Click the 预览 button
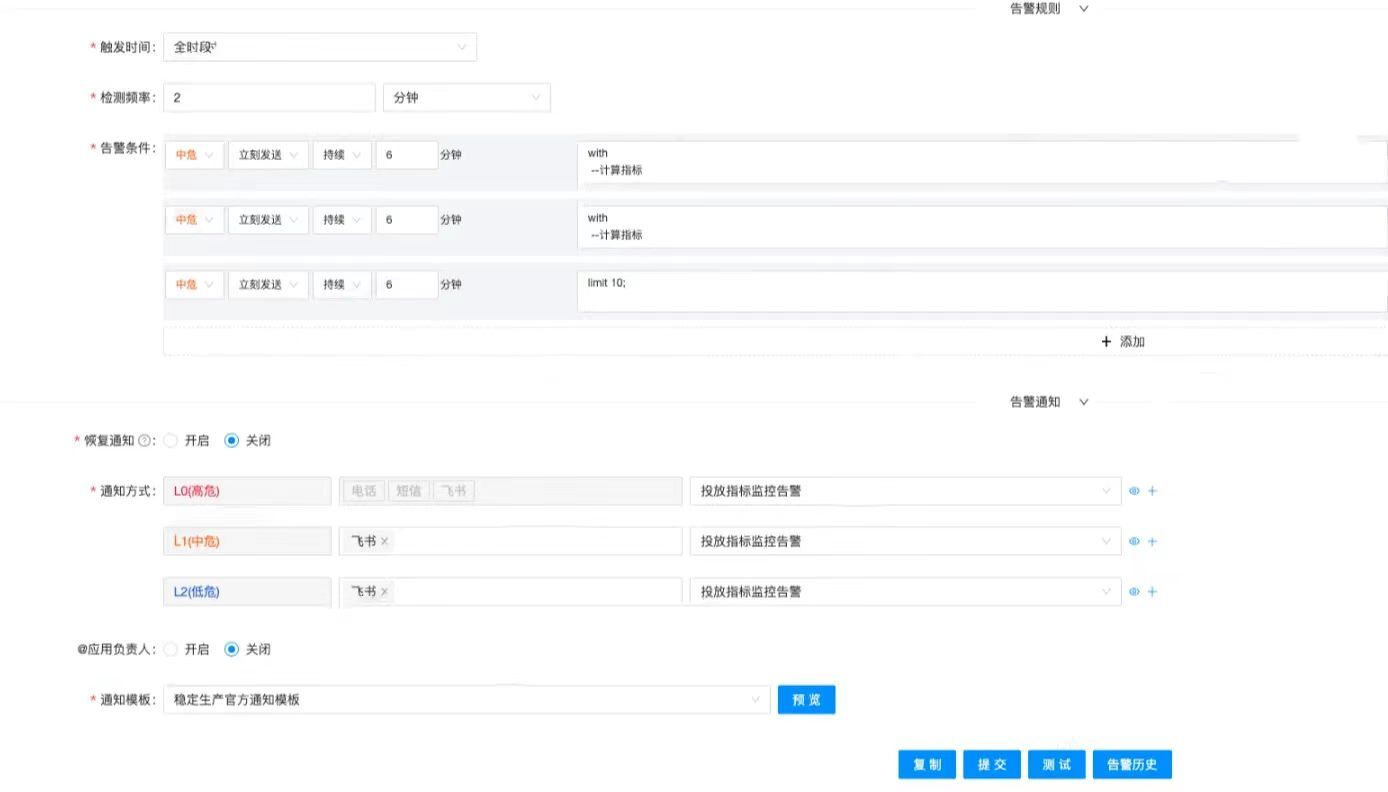This screenshot has width=1388, height=792. (806, 700)
